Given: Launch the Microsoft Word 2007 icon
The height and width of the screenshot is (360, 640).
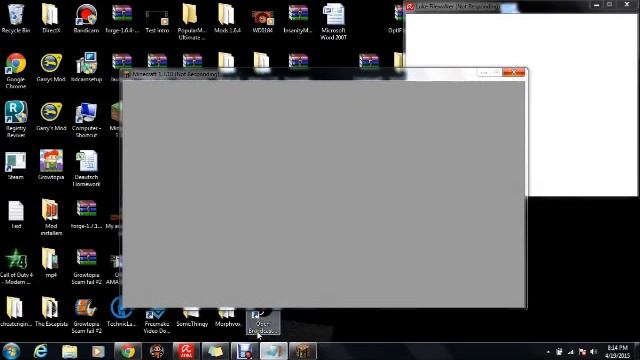Looking at the screenshot, I should [x=333, y=21].
